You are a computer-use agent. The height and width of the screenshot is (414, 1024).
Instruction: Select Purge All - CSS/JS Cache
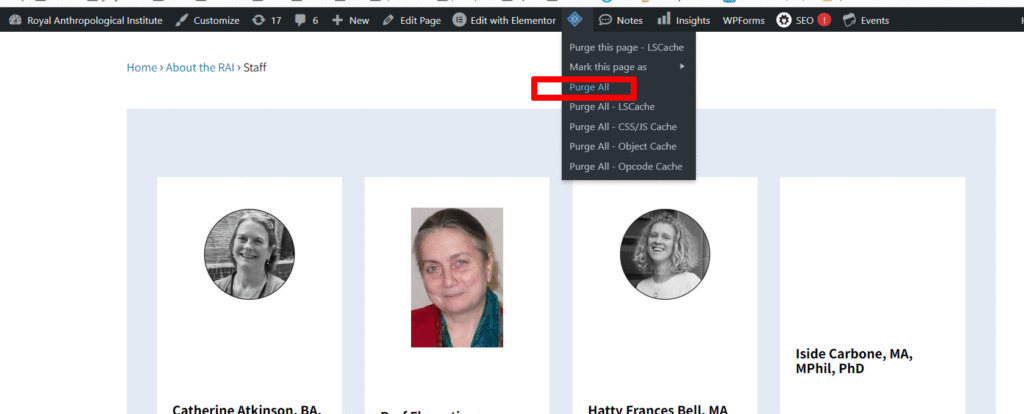(623, 127)
